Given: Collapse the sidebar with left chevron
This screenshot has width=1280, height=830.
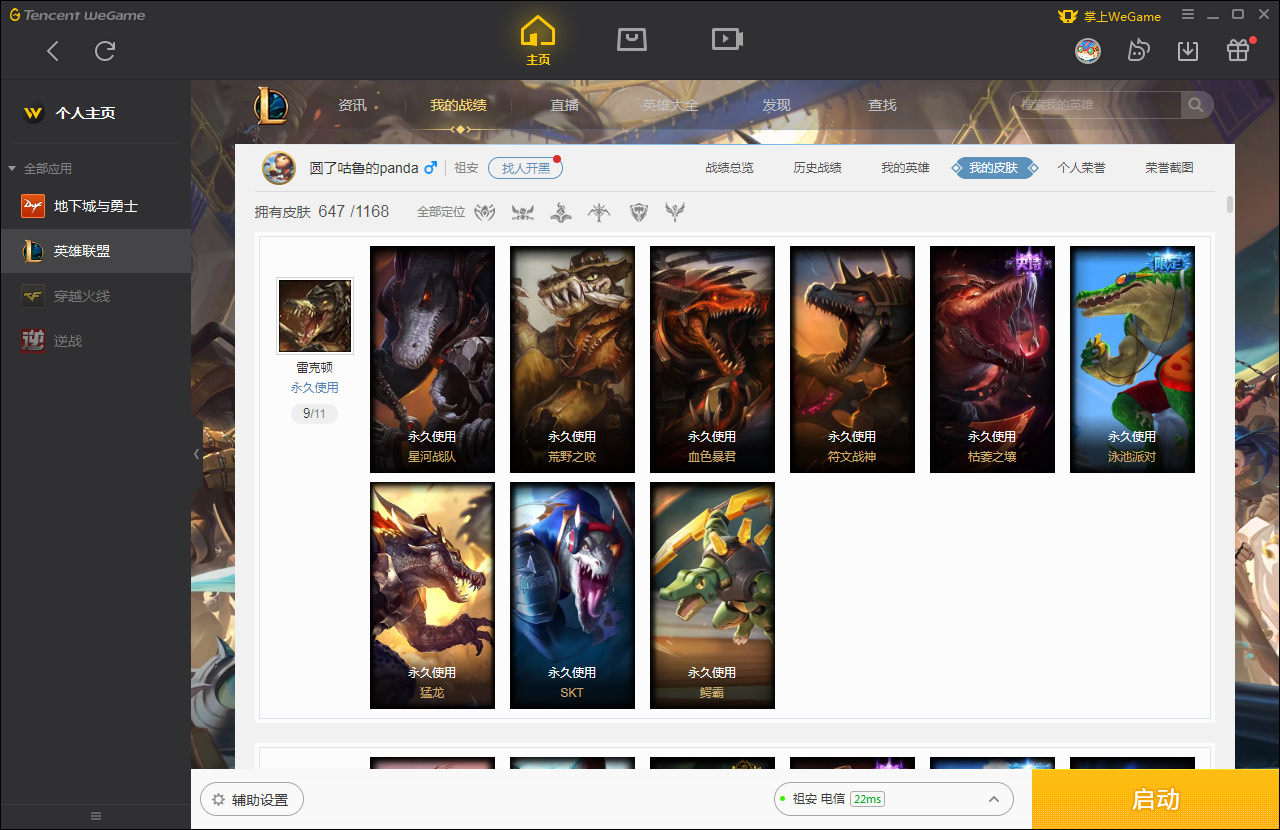Looking at the screenshot, I should click(196, 454).
